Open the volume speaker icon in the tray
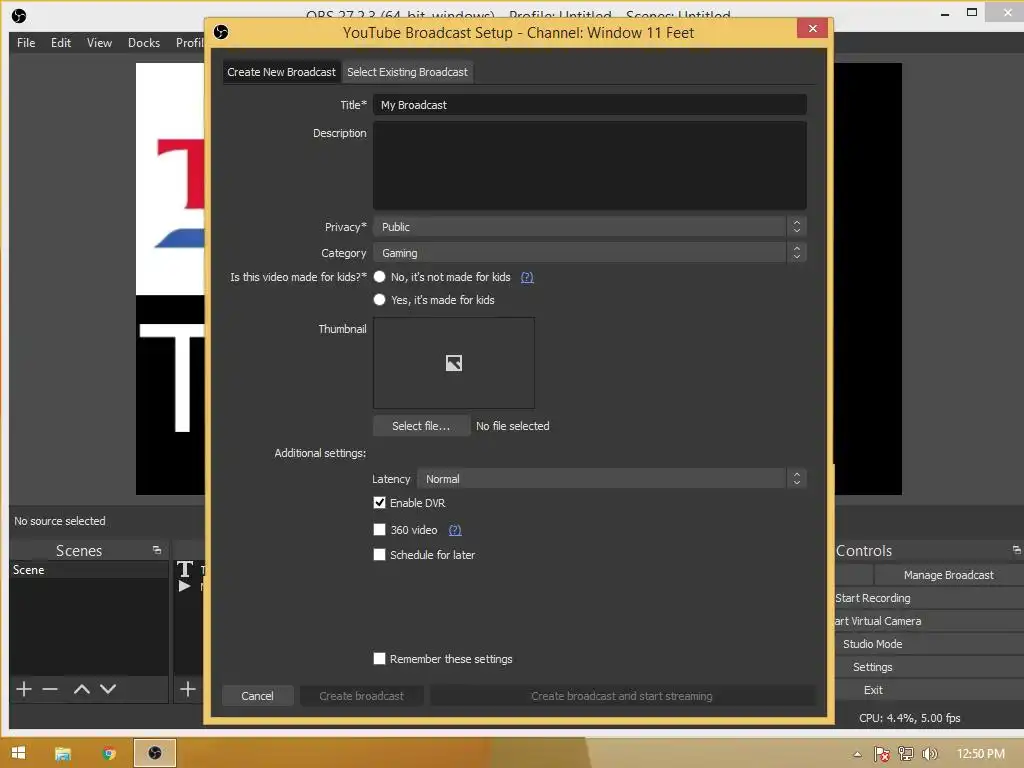Image resolution: width=1024 pixels, height=768 pixels. (929, 754)
